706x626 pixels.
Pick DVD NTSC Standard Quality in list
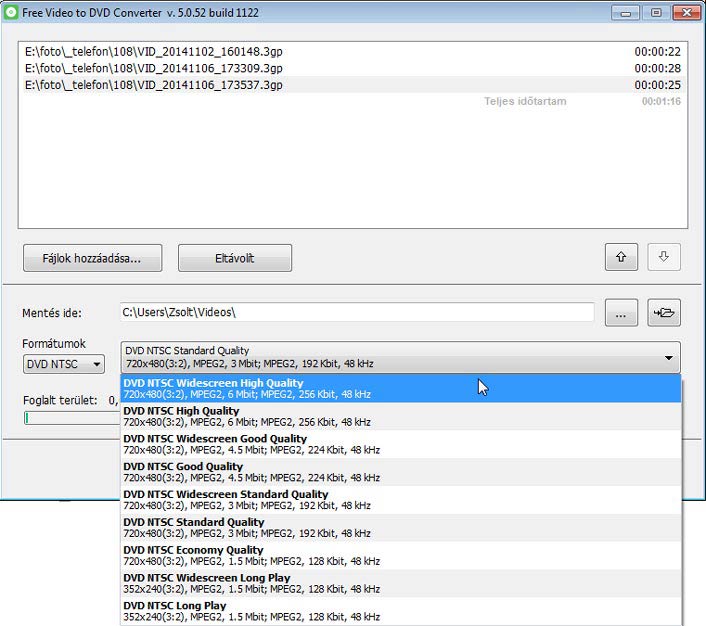[x=401, y=528]
